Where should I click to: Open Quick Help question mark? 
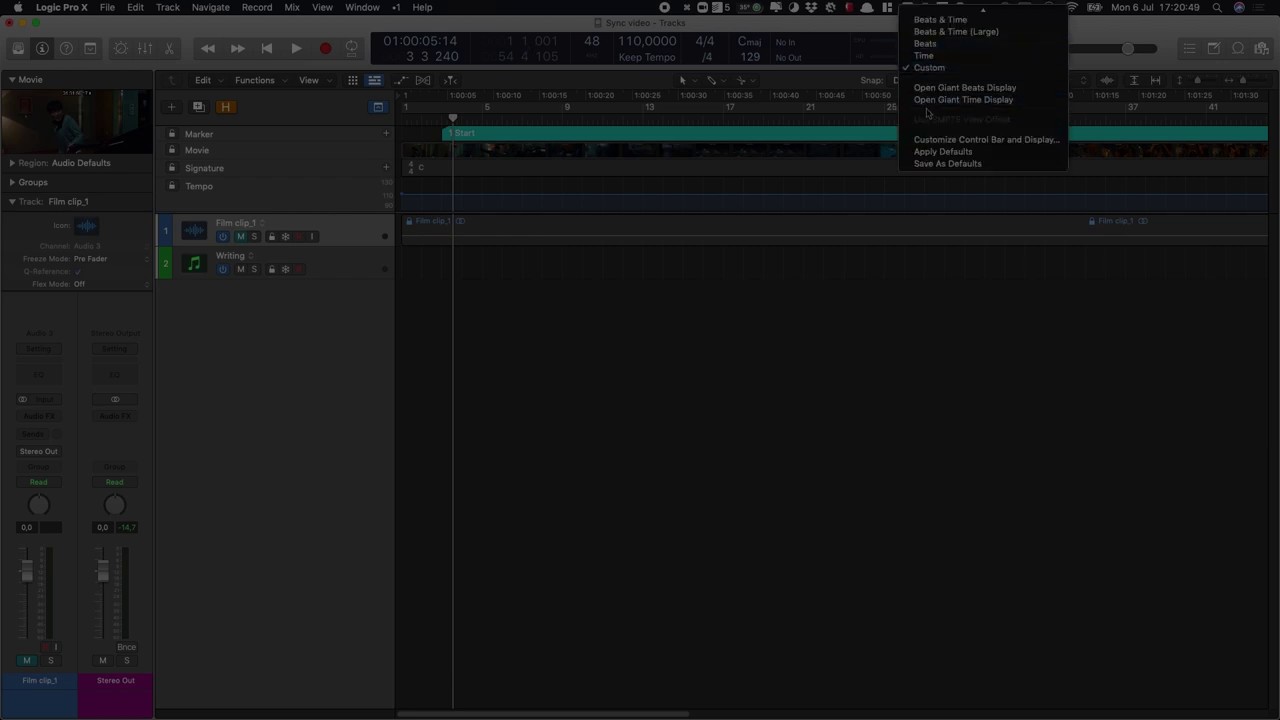pos(66,48)
